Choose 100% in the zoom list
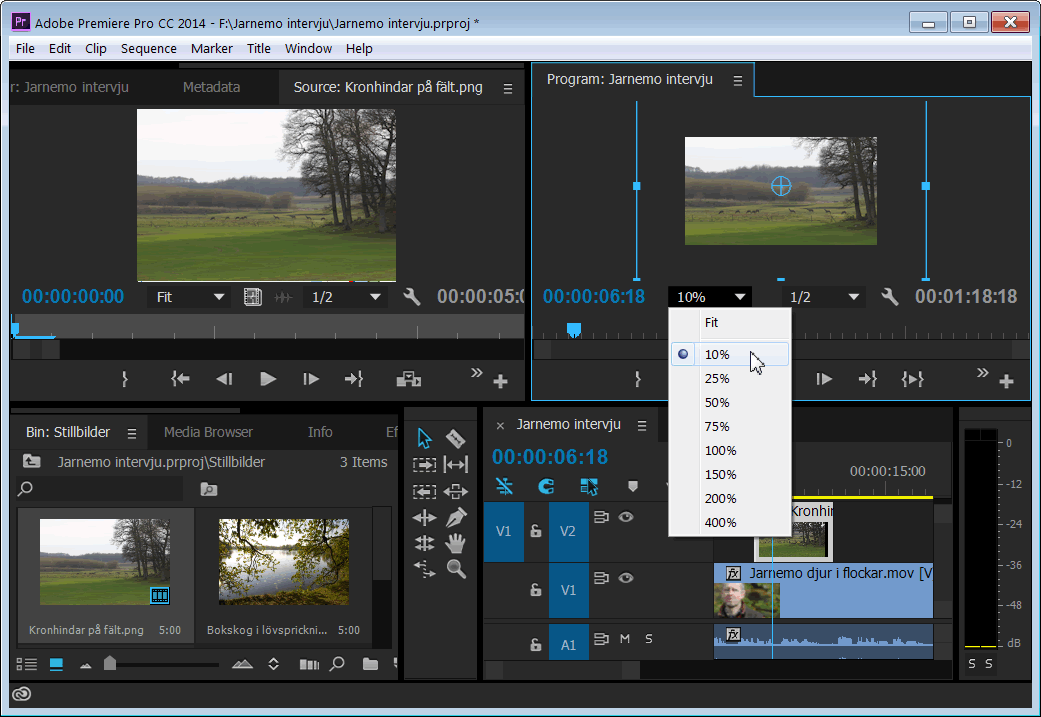 720,451
